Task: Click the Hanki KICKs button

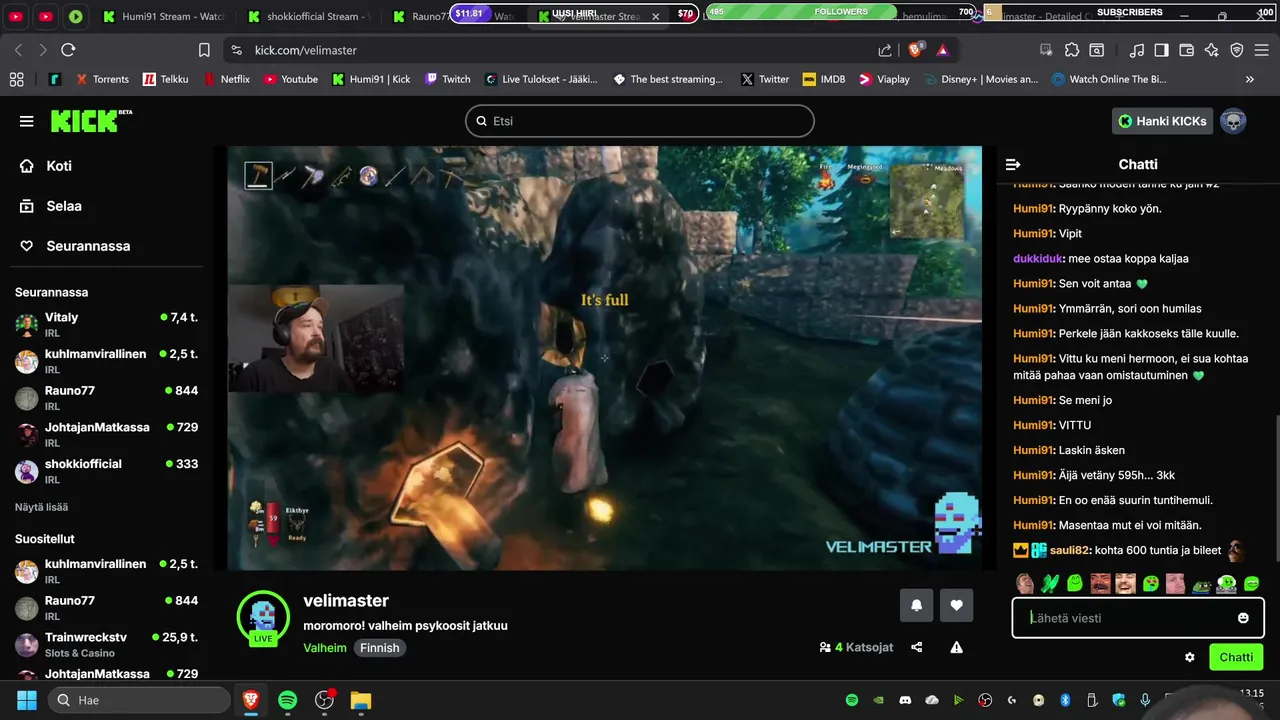Action: [x=1162, y=121]
